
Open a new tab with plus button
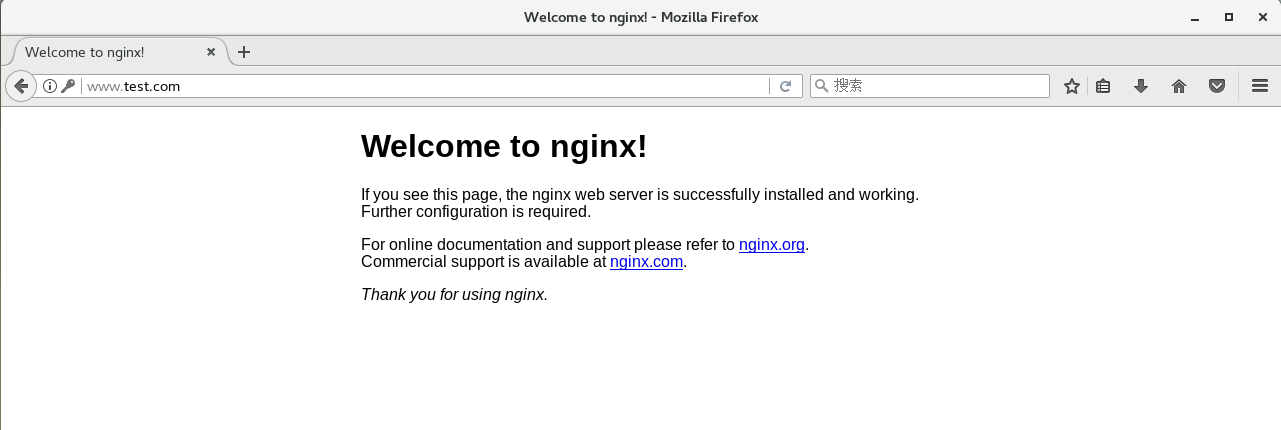coord(244,52)
